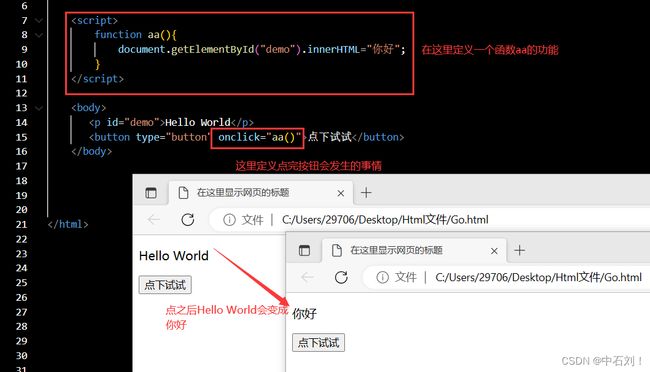The image size is (650, 372).
Task: Click the tab actions icon in the back browser window
Action: tap(151, 193)
